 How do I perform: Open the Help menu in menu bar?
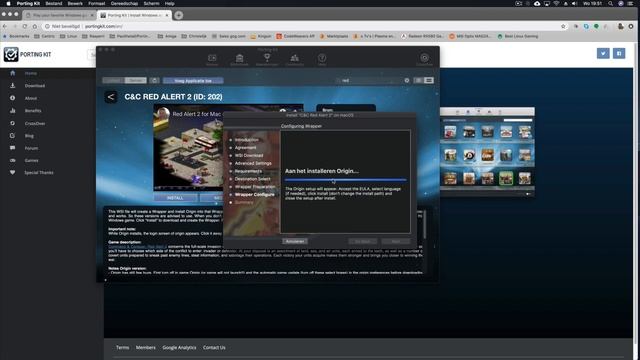(169, 3)
